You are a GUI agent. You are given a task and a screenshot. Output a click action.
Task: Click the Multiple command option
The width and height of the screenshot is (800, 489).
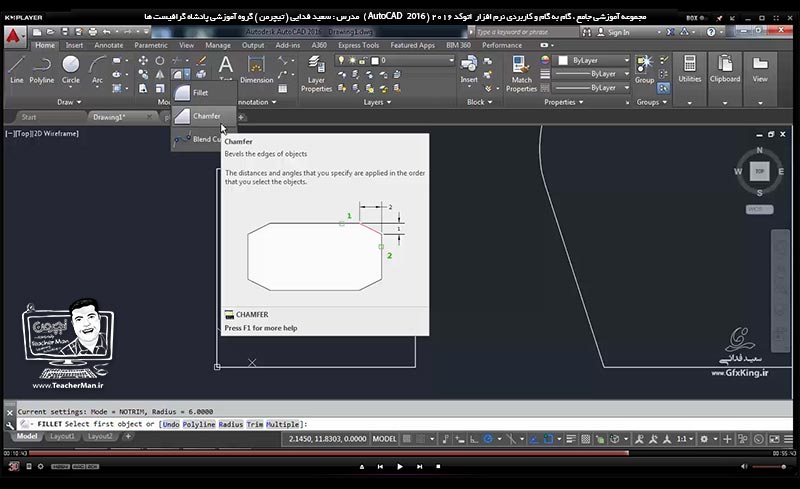tap(282, 424)
